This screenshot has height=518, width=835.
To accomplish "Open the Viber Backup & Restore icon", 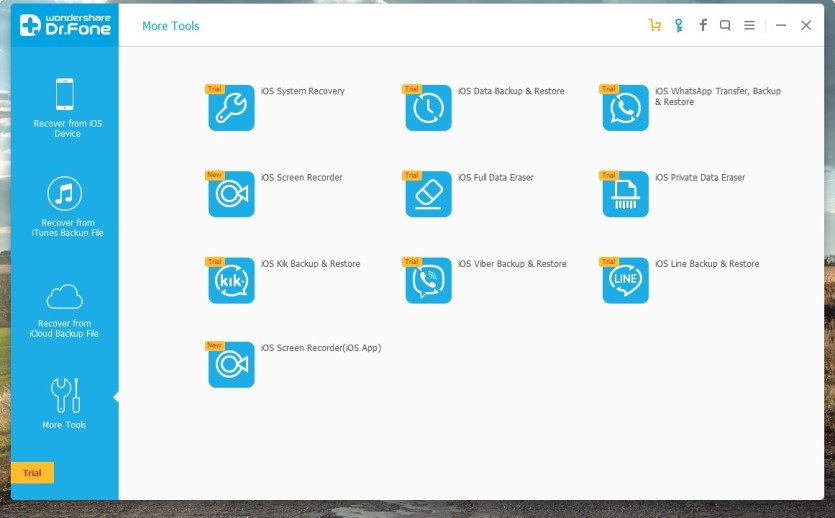I will coord(428,280).
